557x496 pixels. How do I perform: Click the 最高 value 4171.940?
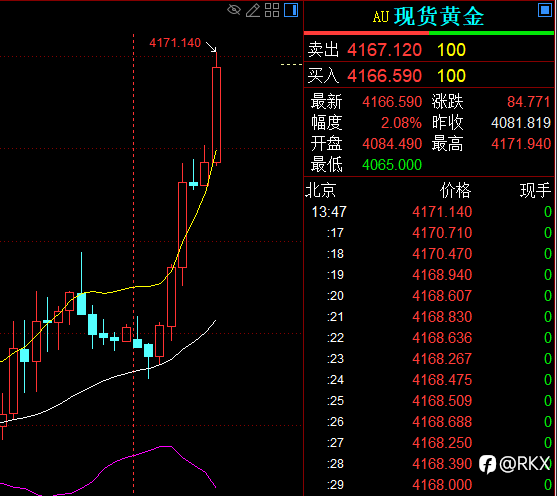coord(521,144)
